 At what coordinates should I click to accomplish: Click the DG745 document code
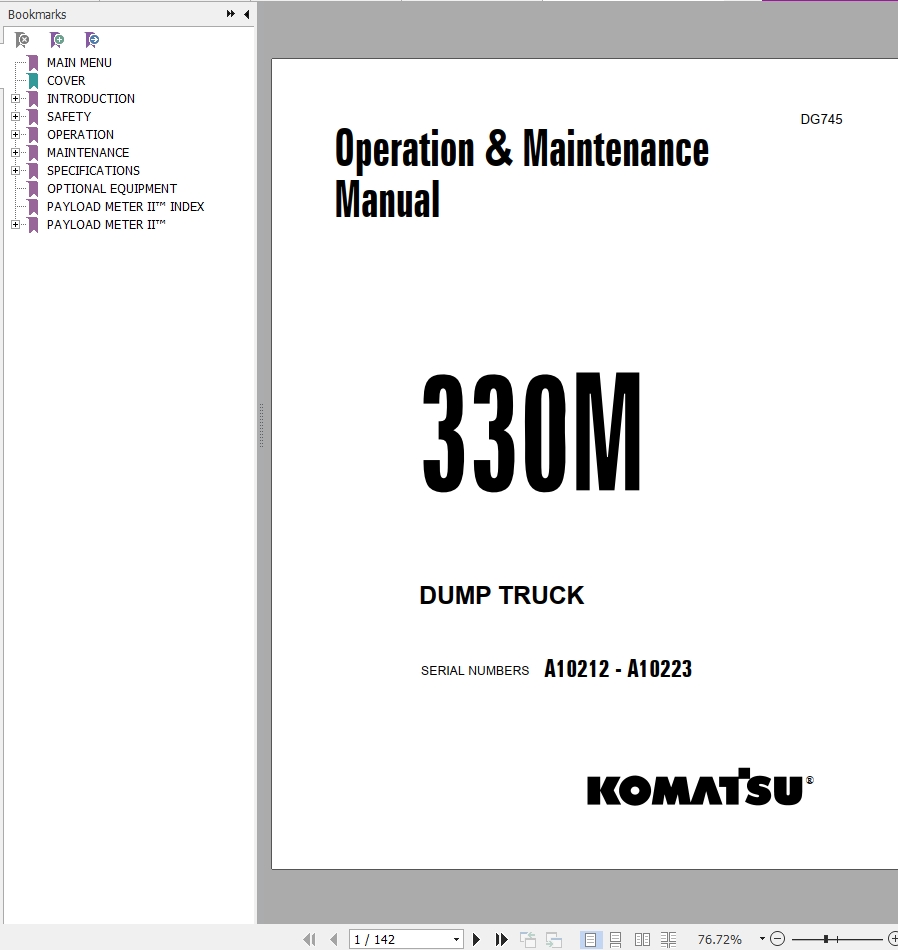click(821, 119)
